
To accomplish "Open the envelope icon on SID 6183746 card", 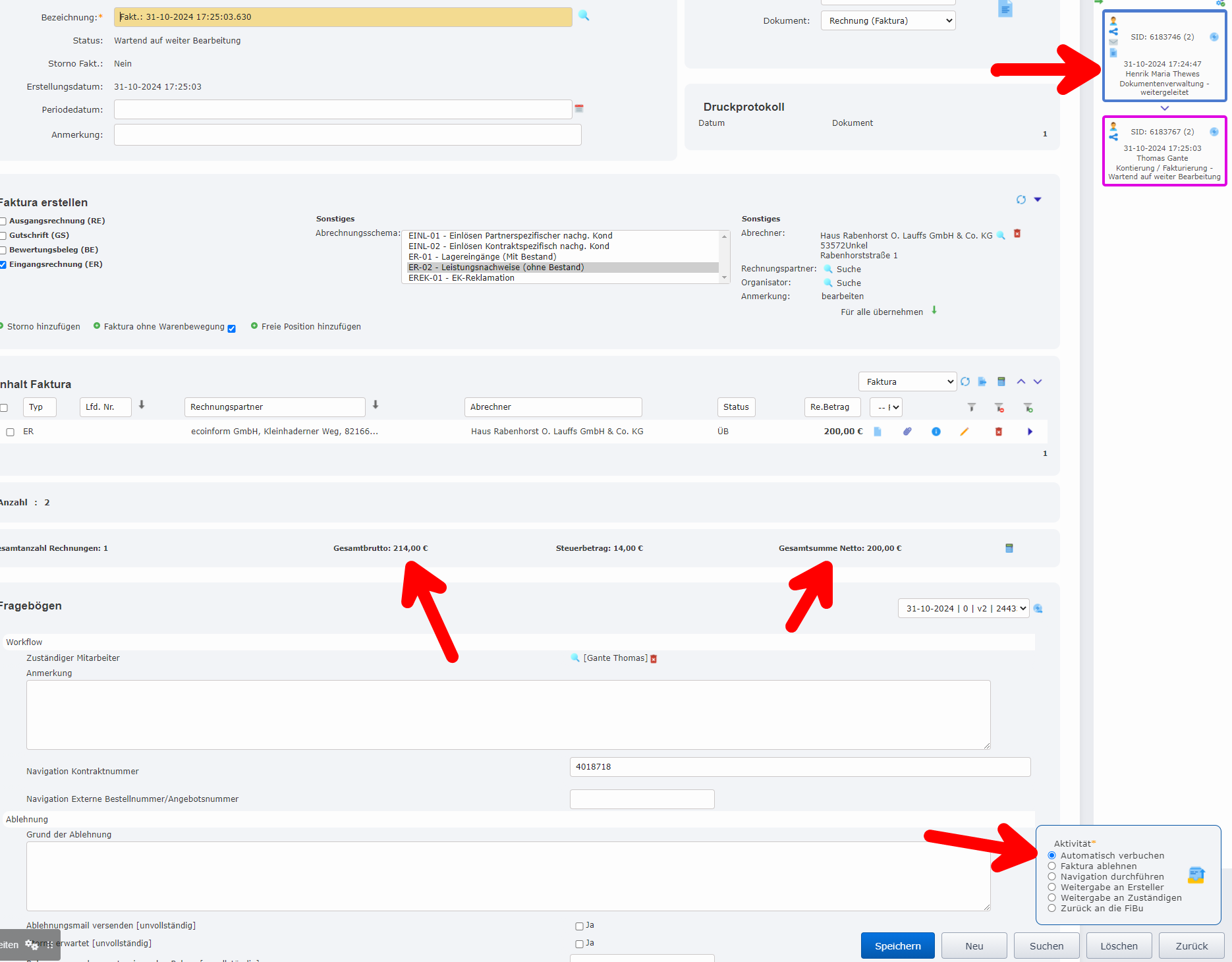I will (x=1113, y=42).
